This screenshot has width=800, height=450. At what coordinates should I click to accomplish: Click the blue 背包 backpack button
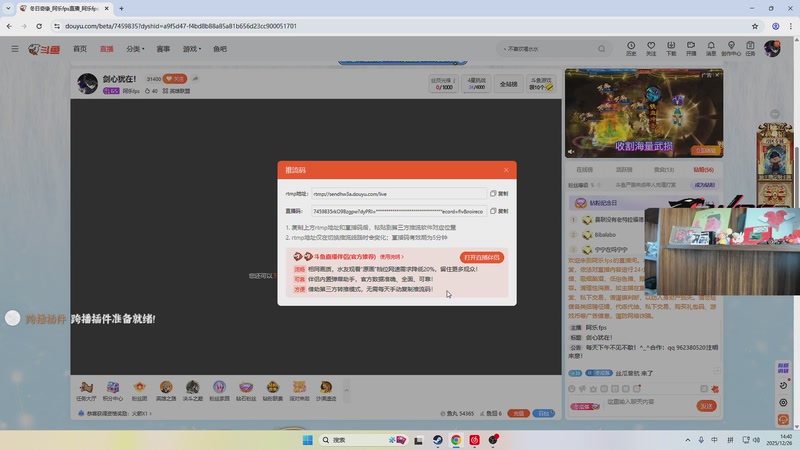click(543, 413)
